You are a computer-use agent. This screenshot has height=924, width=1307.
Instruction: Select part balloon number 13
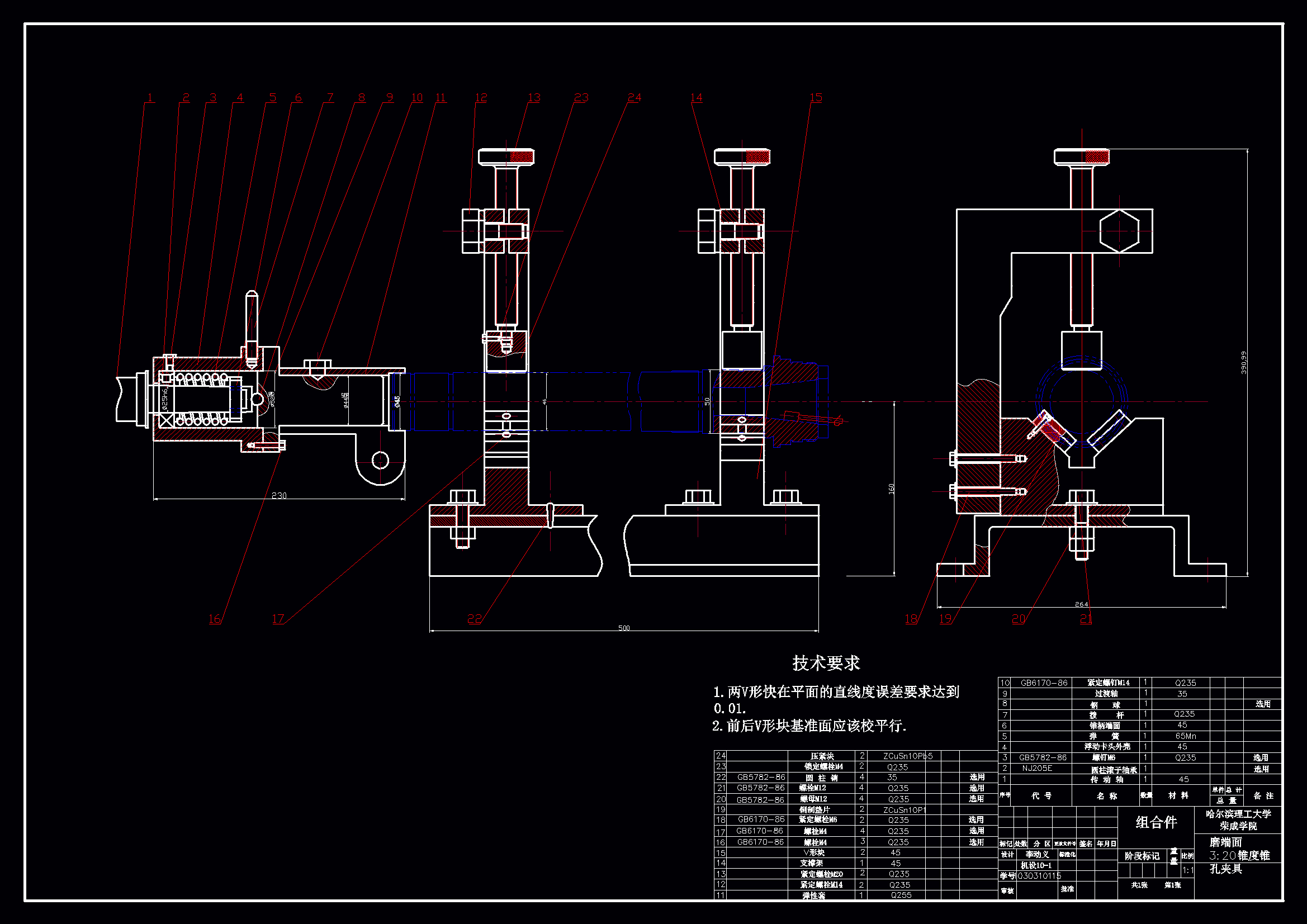click(x=534, y=98)
